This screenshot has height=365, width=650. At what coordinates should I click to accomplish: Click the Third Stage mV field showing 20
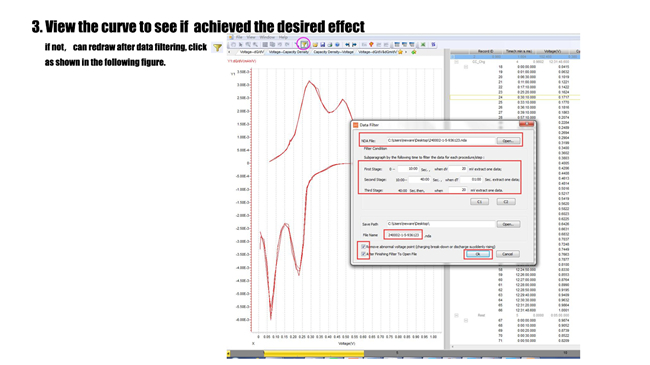coord(458,190)
